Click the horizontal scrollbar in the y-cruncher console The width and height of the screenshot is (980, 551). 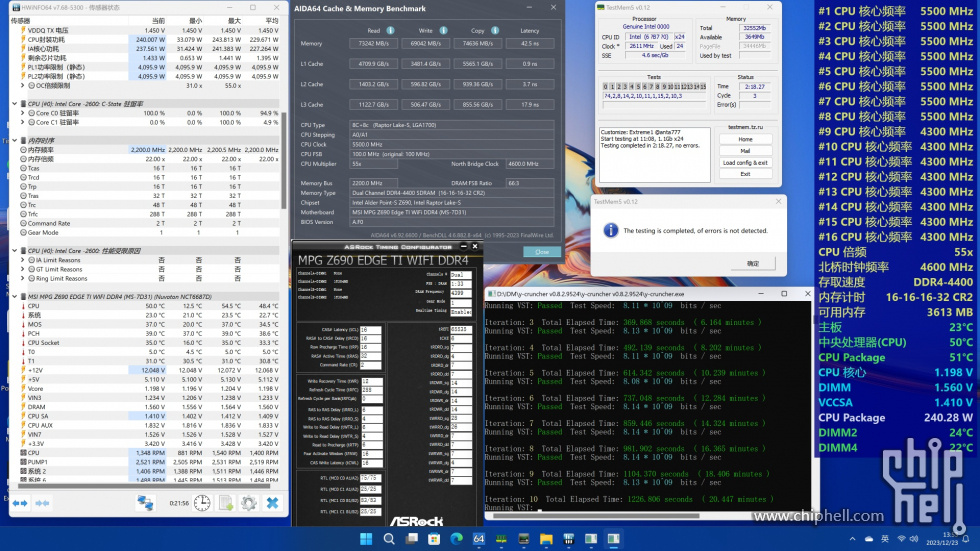coord(595,516)
